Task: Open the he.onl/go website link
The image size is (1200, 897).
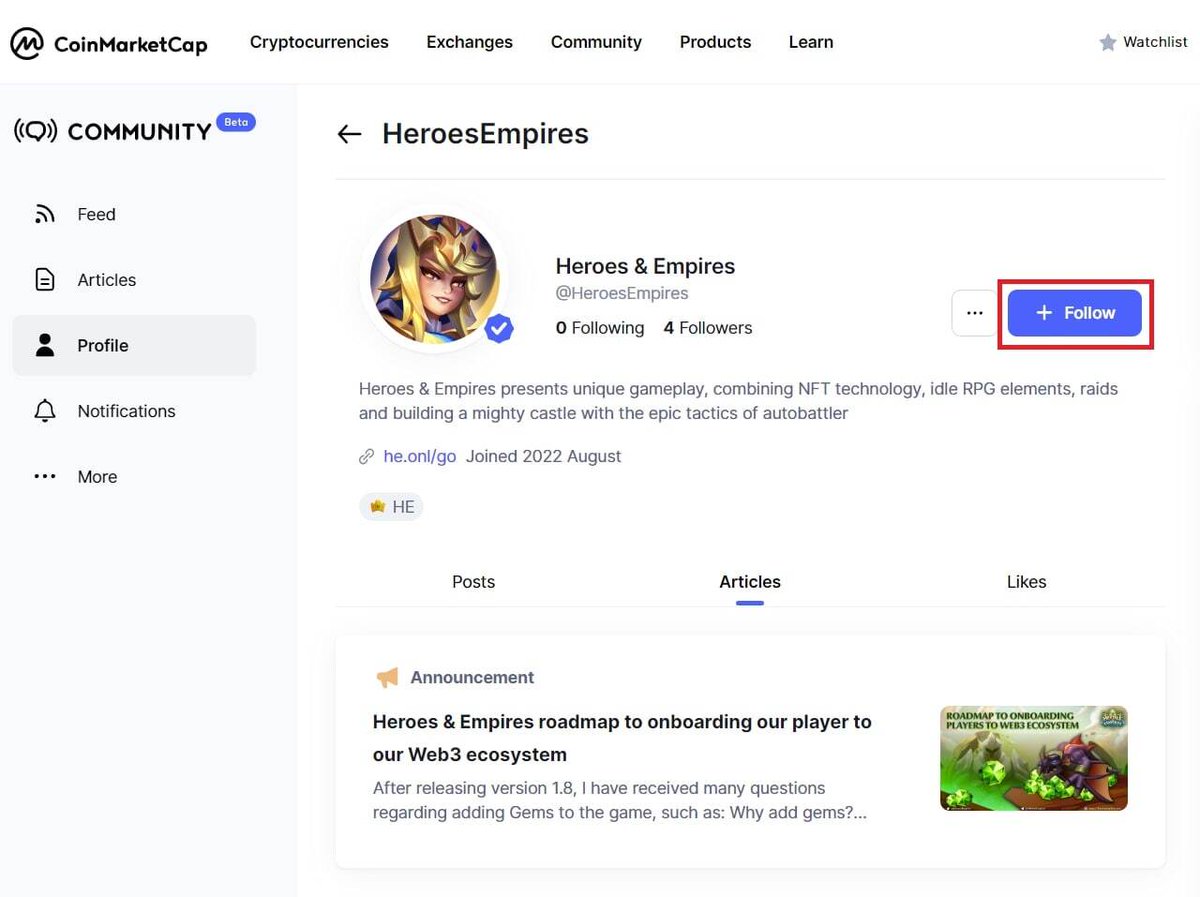Action: click(x=419, y=456)
